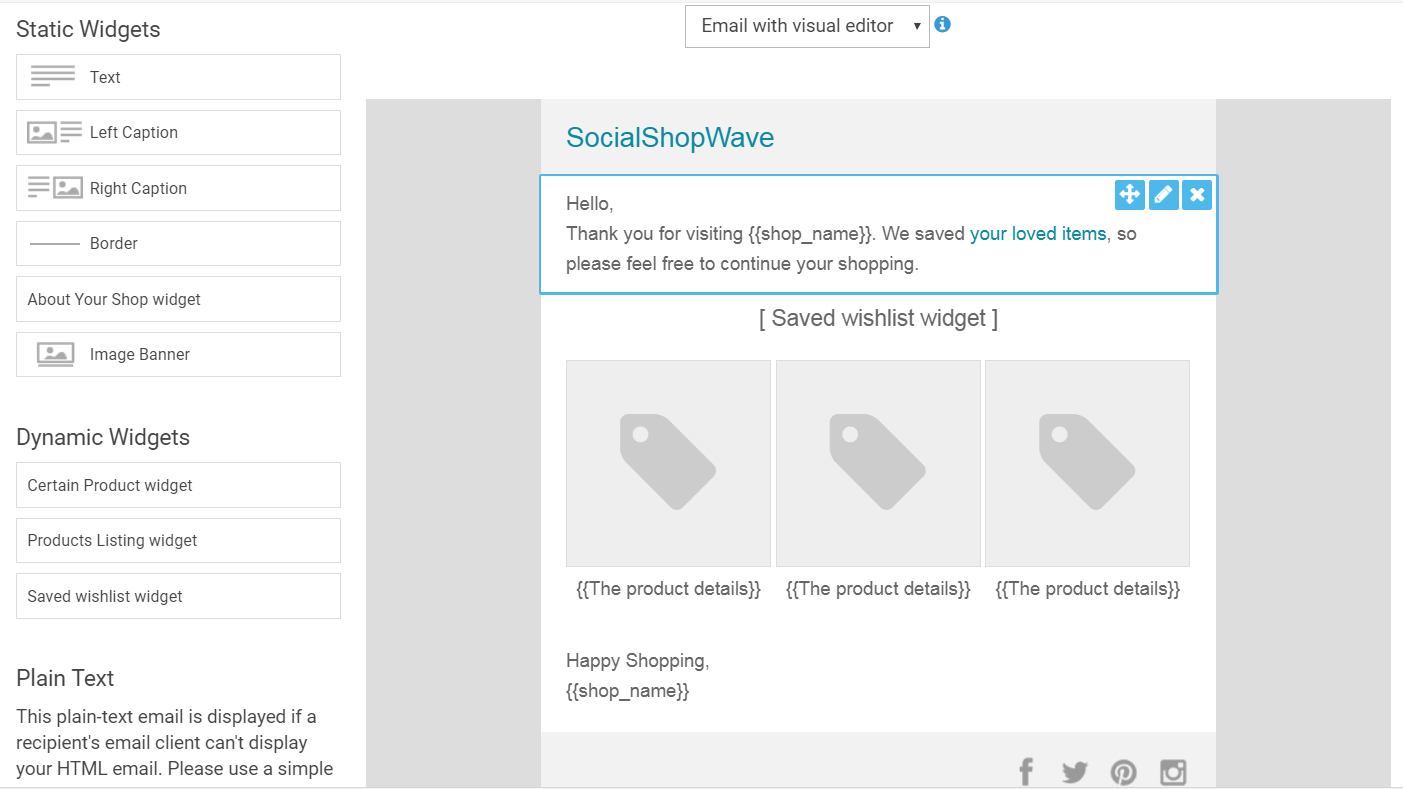Screen dimensions: 1403x789
Task: Click the first product placeholder image
Action: 668,463
